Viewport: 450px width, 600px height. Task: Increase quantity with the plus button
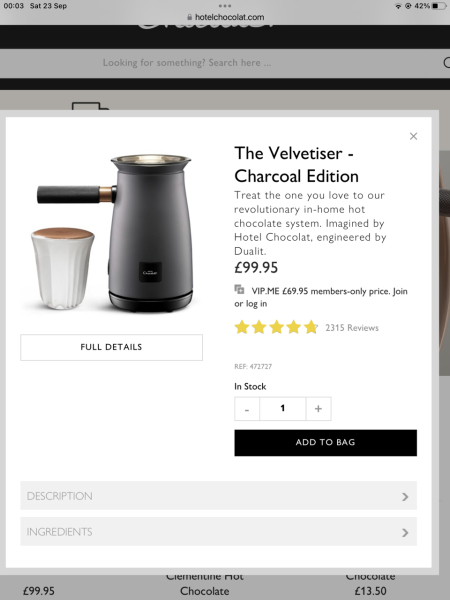coord(318,409)
